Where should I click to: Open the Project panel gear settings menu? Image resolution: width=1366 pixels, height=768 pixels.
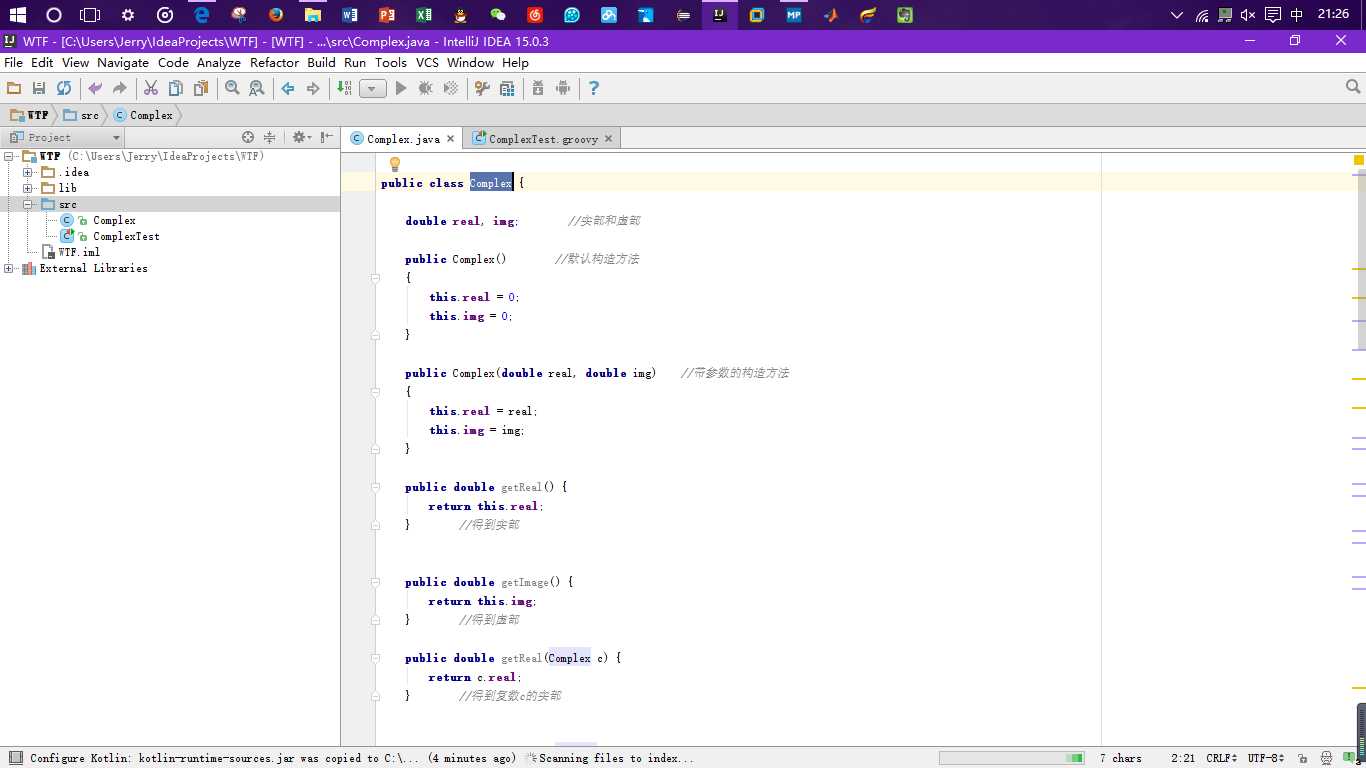(x=301, y=137)
